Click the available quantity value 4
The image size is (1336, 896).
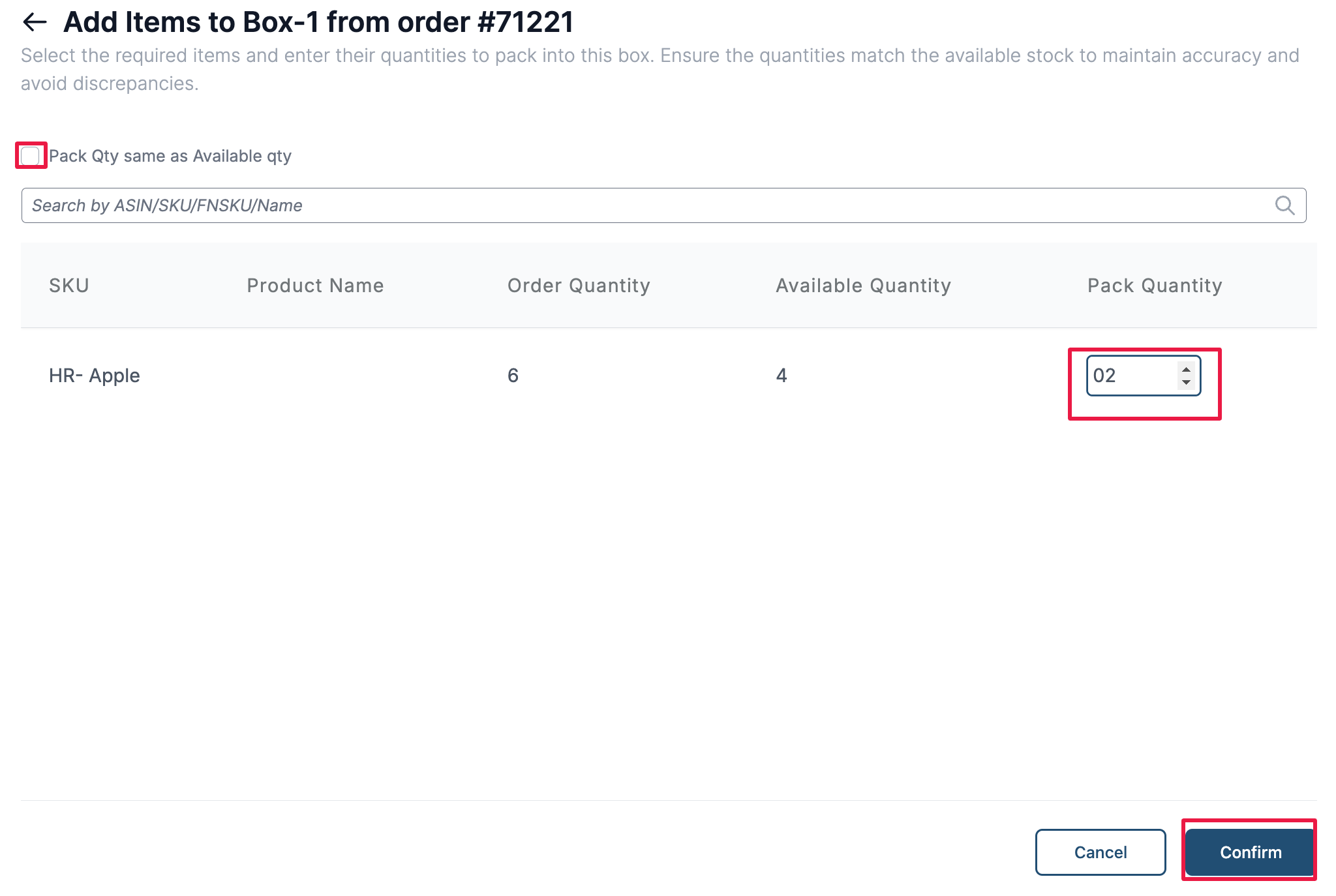(x=782, y=376)
